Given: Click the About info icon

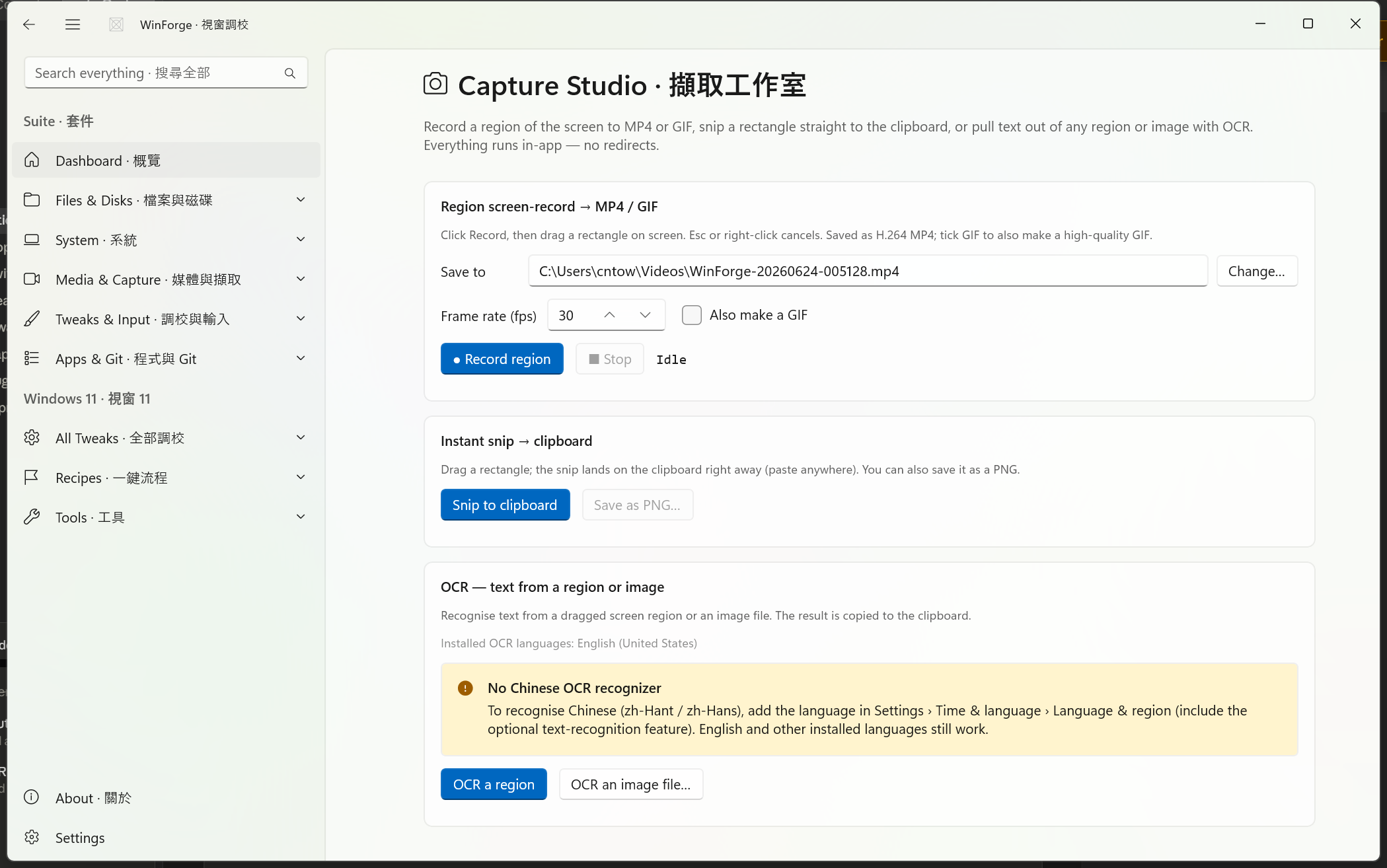Looking at the screenshot, I should tap(32, 797).
